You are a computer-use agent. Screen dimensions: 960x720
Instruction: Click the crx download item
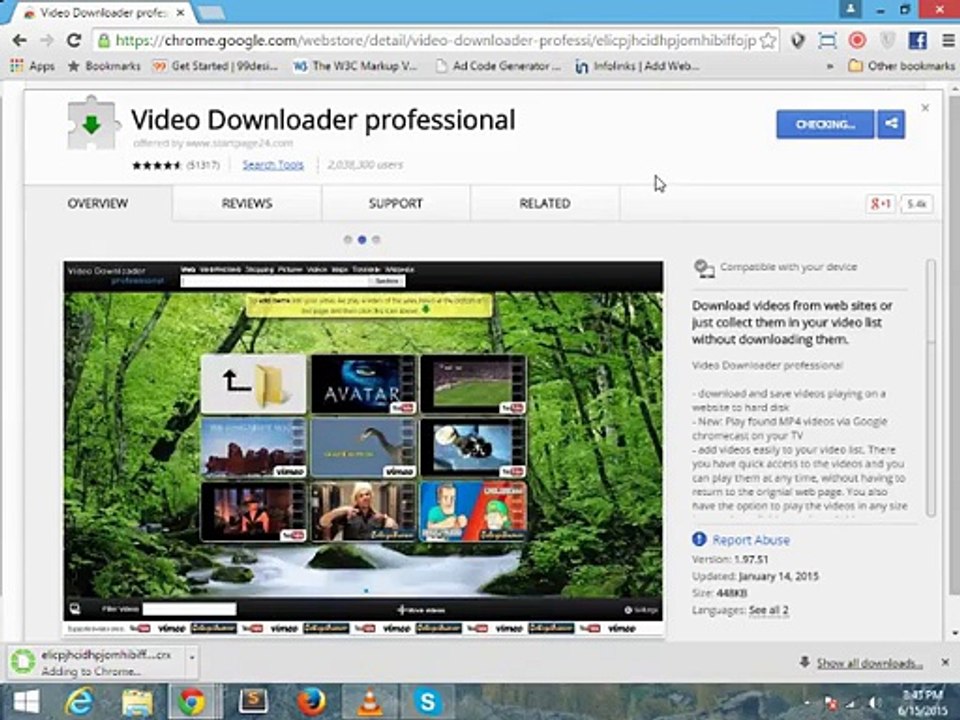pos(98,662)
